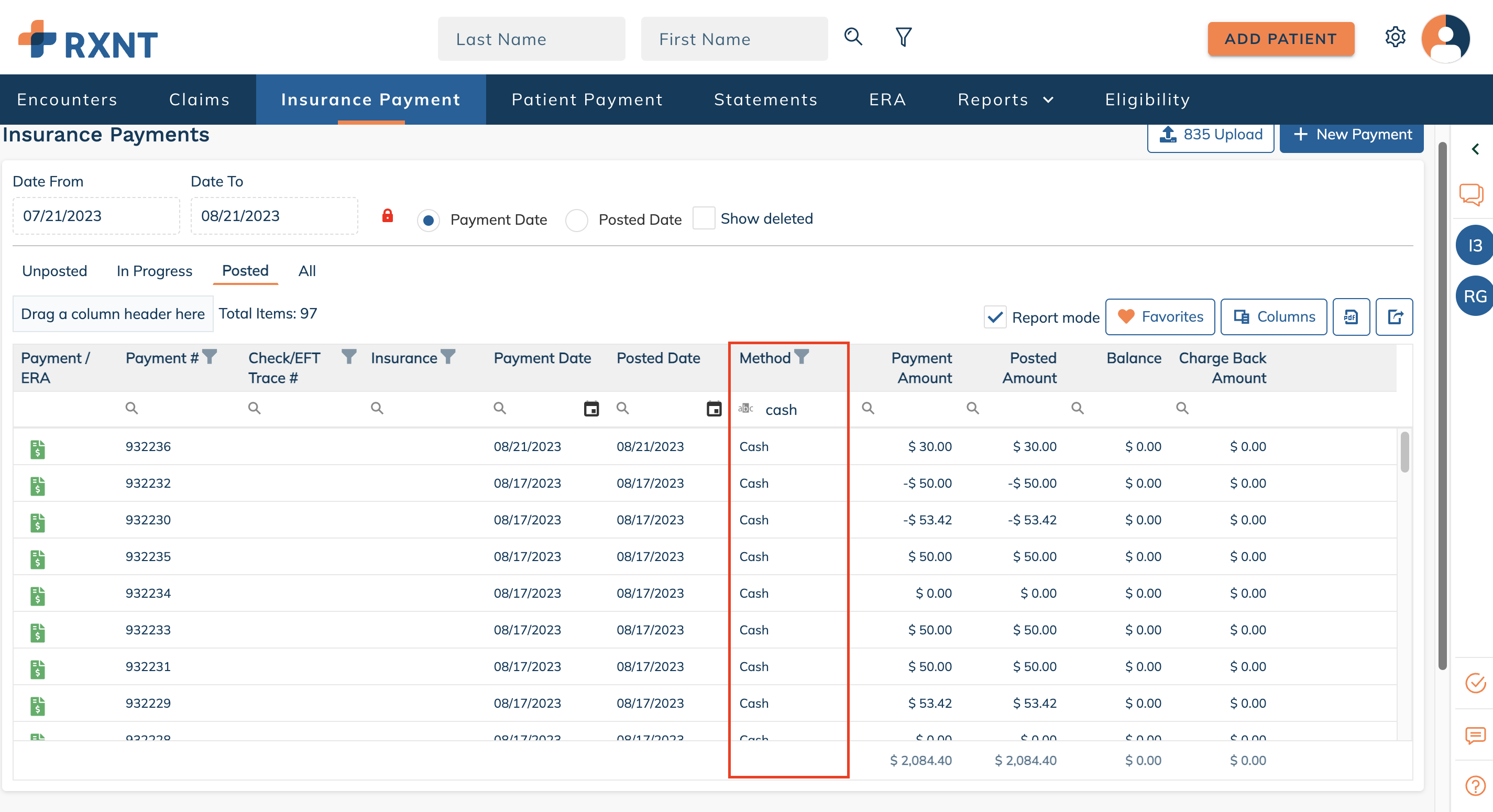Open the user profile avatar
Screen dimensions: 1493x812
click(1445, 38)
